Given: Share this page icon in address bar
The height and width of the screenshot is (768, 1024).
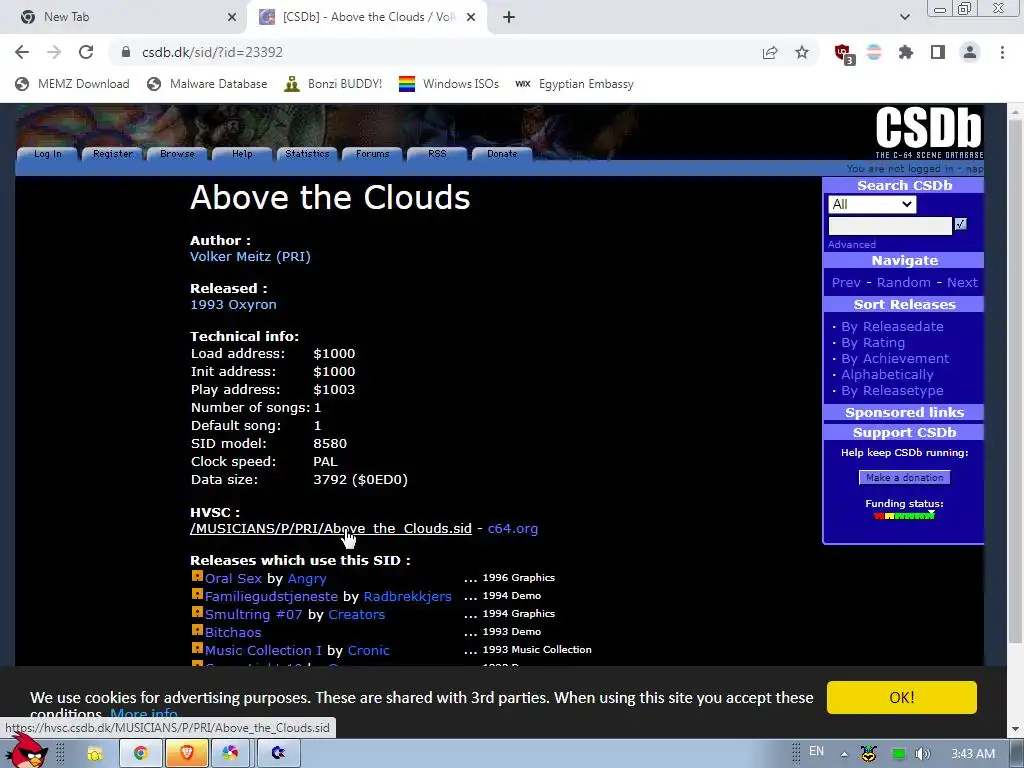Looking at the screenshot, I should pyautogui.click(x=770, y=52).
